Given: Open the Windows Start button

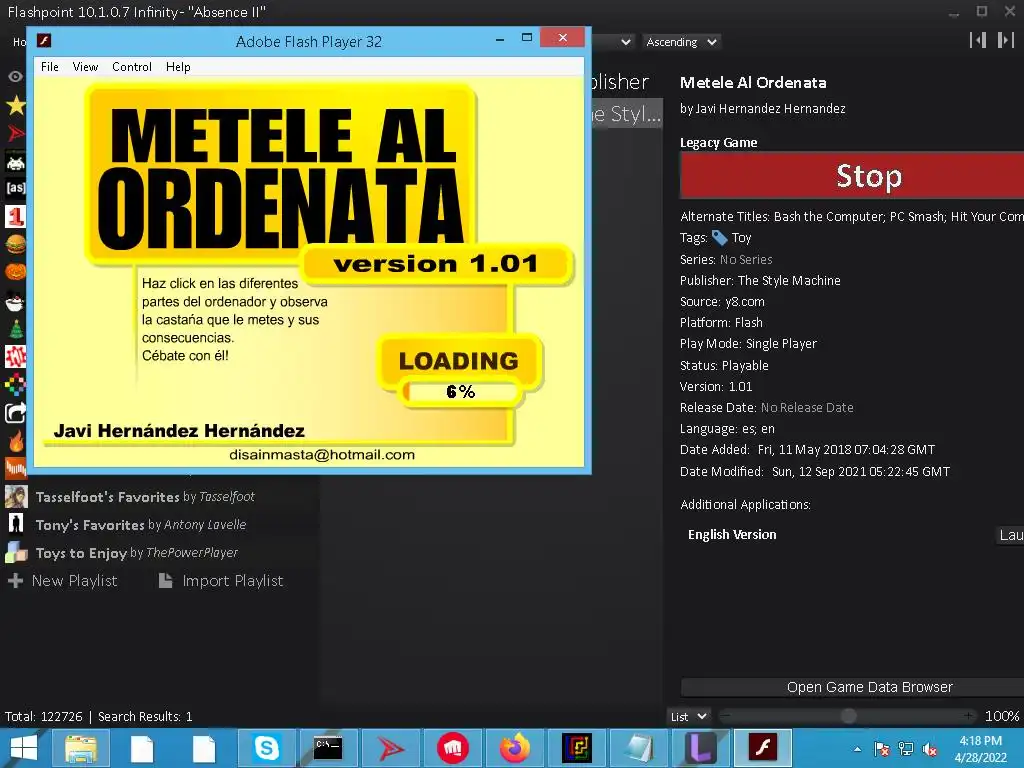Looking at the screenshot, I should click(24, 748).
